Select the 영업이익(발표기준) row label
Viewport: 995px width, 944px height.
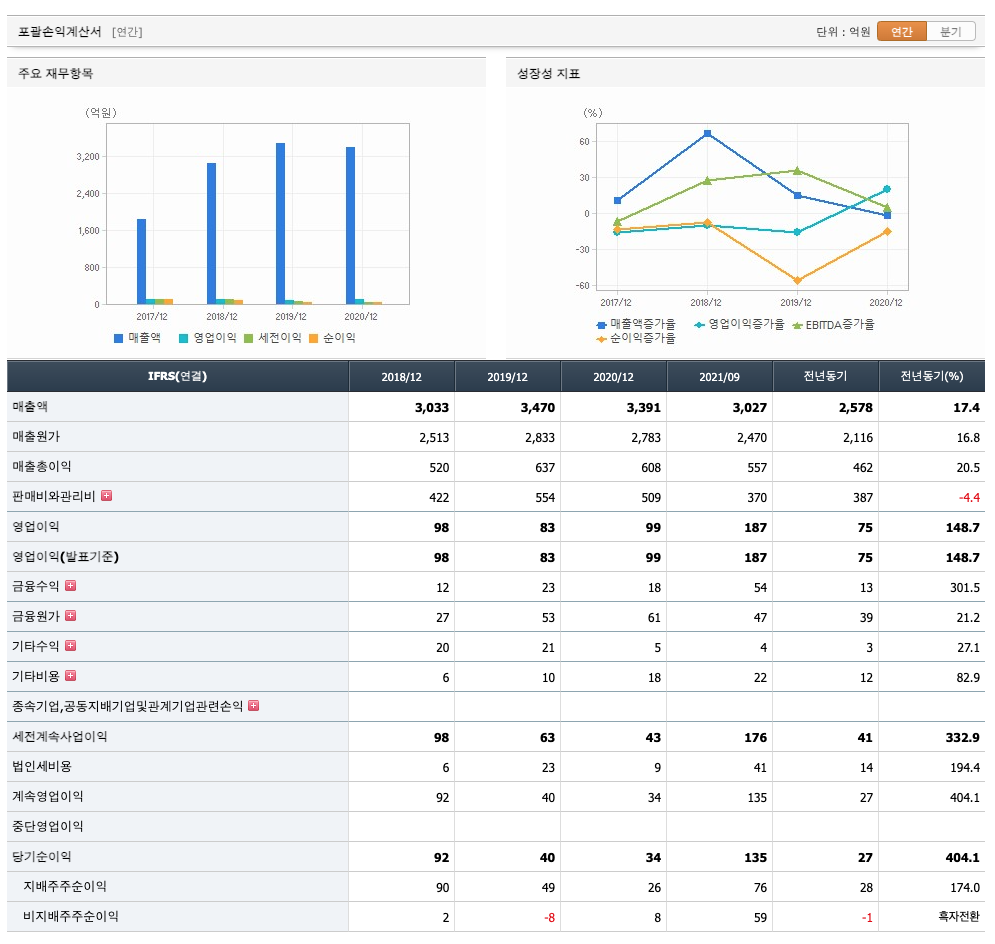tap(65, 556)
